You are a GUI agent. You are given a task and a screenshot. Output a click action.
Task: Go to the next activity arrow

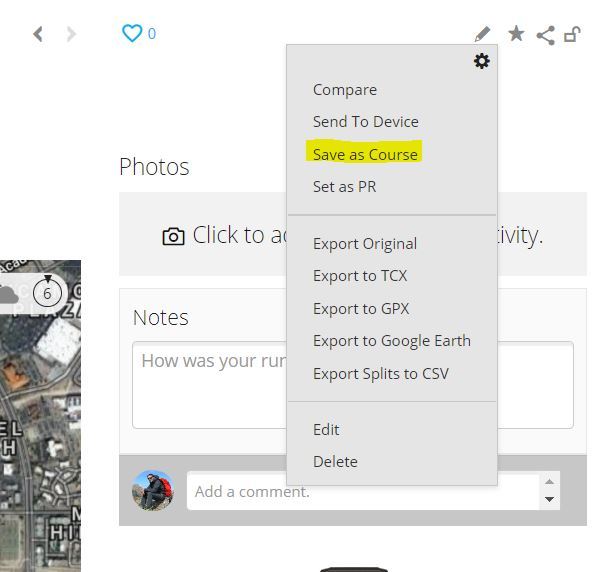(71, 34)
